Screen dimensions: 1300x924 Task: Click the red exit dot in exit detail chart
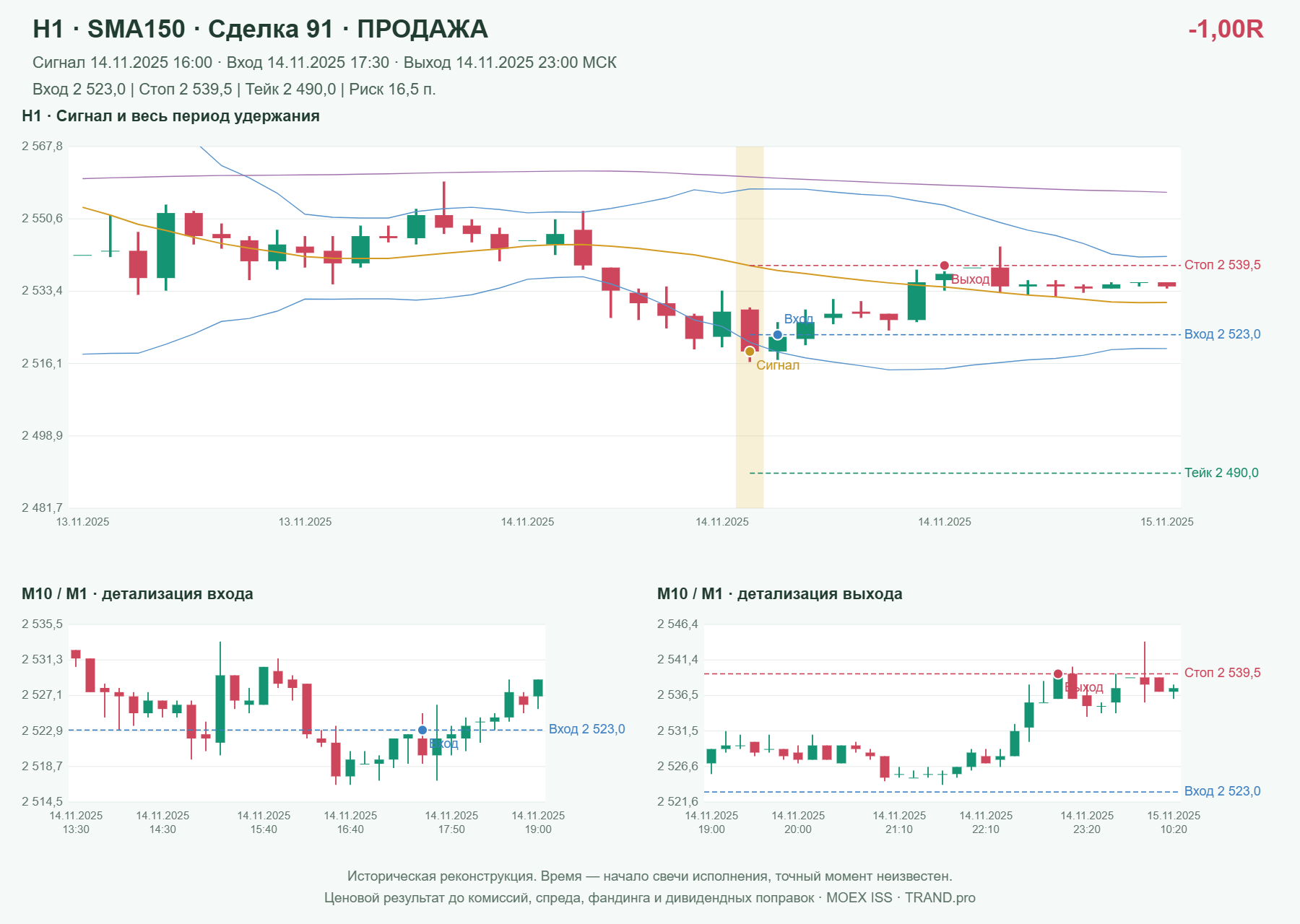point(1058,674)
